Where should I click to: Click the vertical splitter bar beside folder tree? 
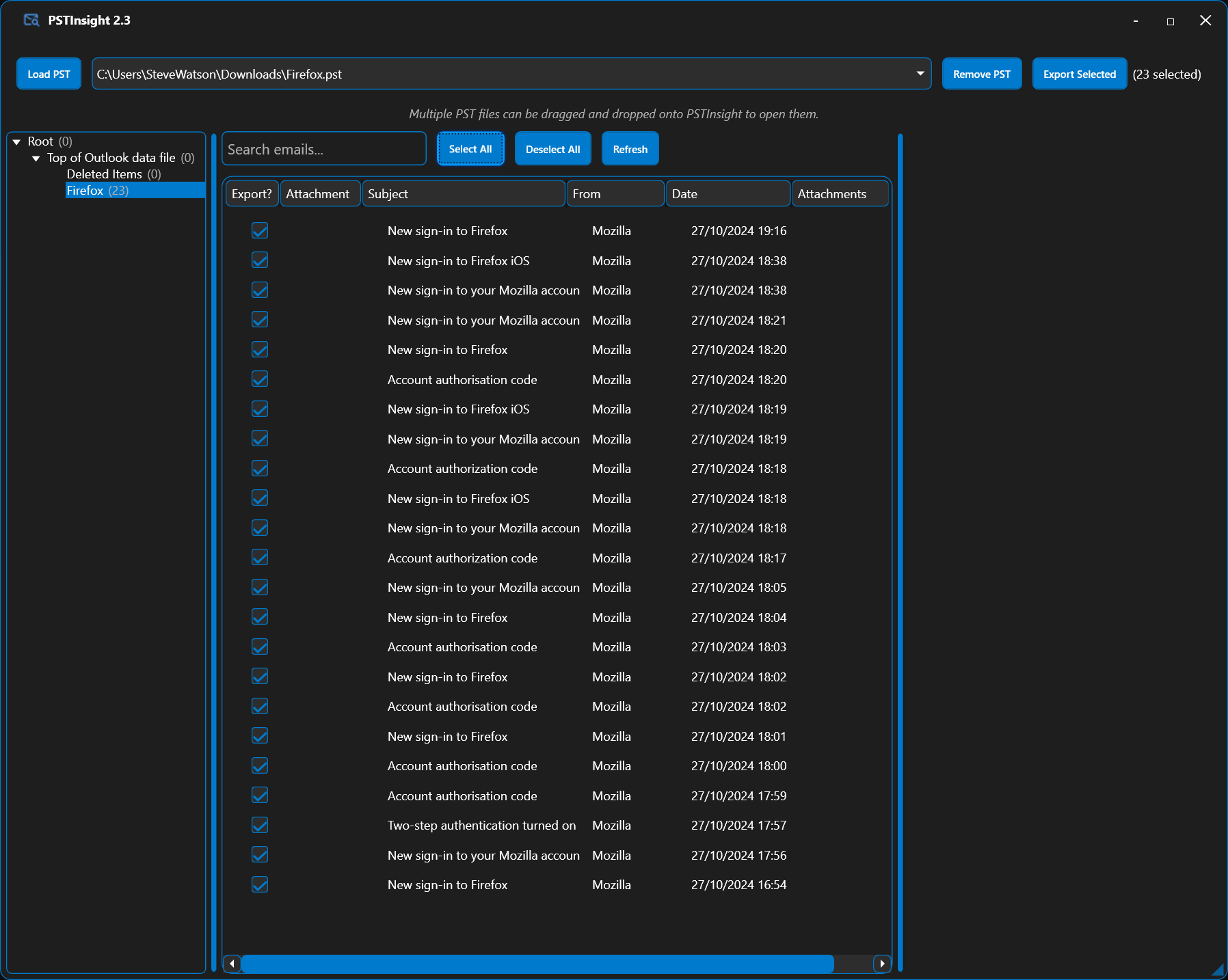point(213,552)
